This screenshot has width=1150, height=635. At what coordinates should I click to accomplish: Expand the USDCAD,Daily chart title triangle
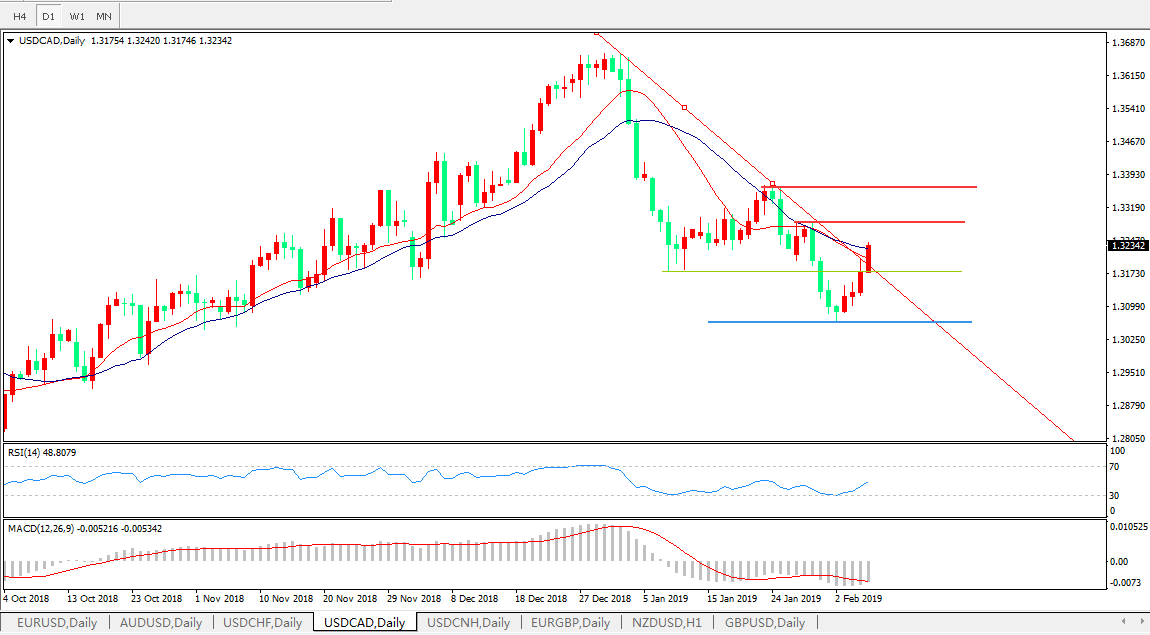coord(11,41)
